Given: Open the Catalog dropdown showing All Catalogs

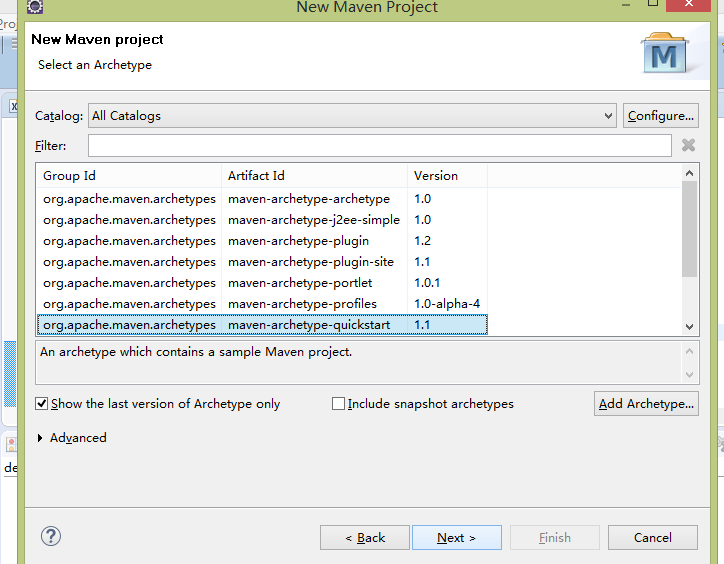Looking at the screenshot, I should (352, 115).
